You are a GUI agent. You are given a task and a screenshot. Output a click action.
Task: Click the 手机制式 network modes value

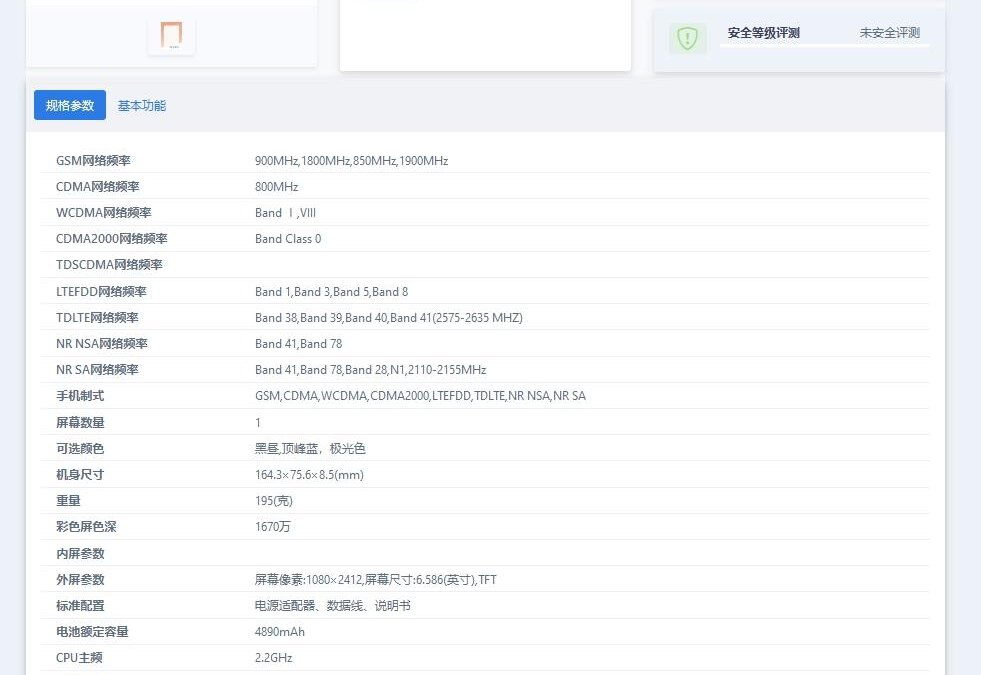[x=420, y=395]
